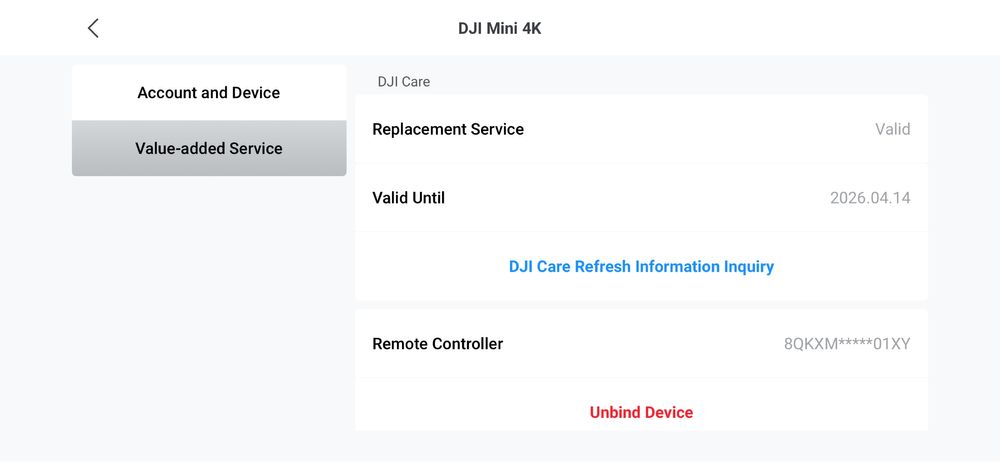Click the 2026.04.14 expiry date value
The image size is (1000, 462).
pyautogui.click(x=870, y=198)
